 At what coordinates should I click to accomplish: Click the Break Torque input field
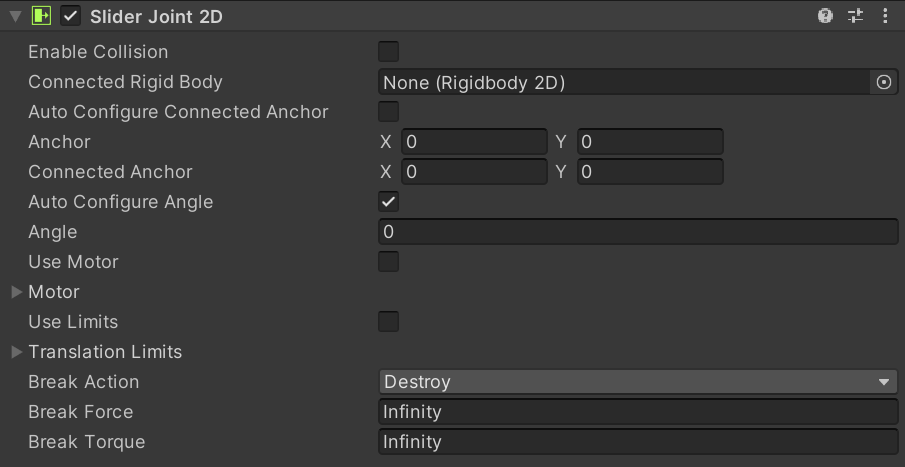638,442
